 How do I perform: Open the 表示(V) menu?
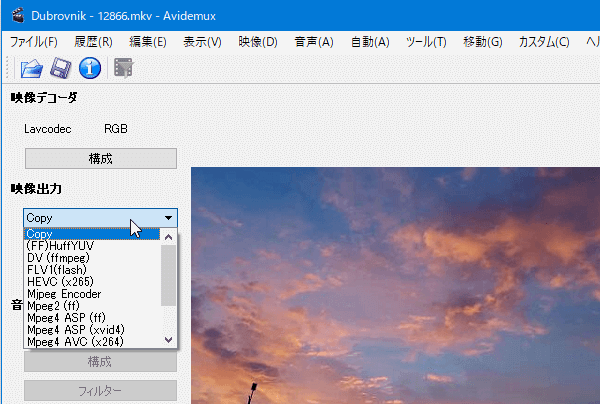coord(202,42)
